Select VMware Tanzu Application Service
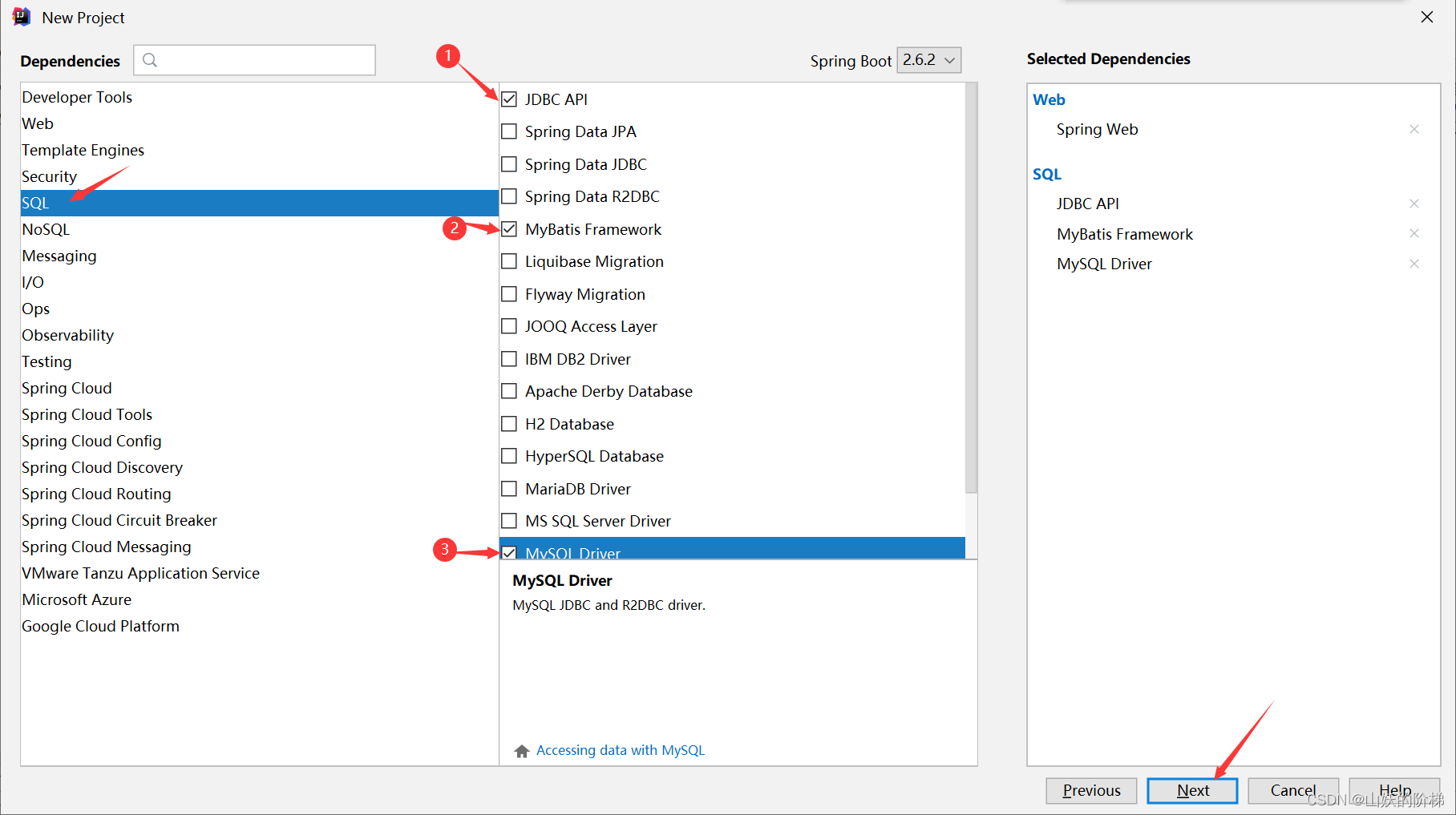The width and height of the screenshot is (1456, 815). pyautogui.click(x=259, y=573)
